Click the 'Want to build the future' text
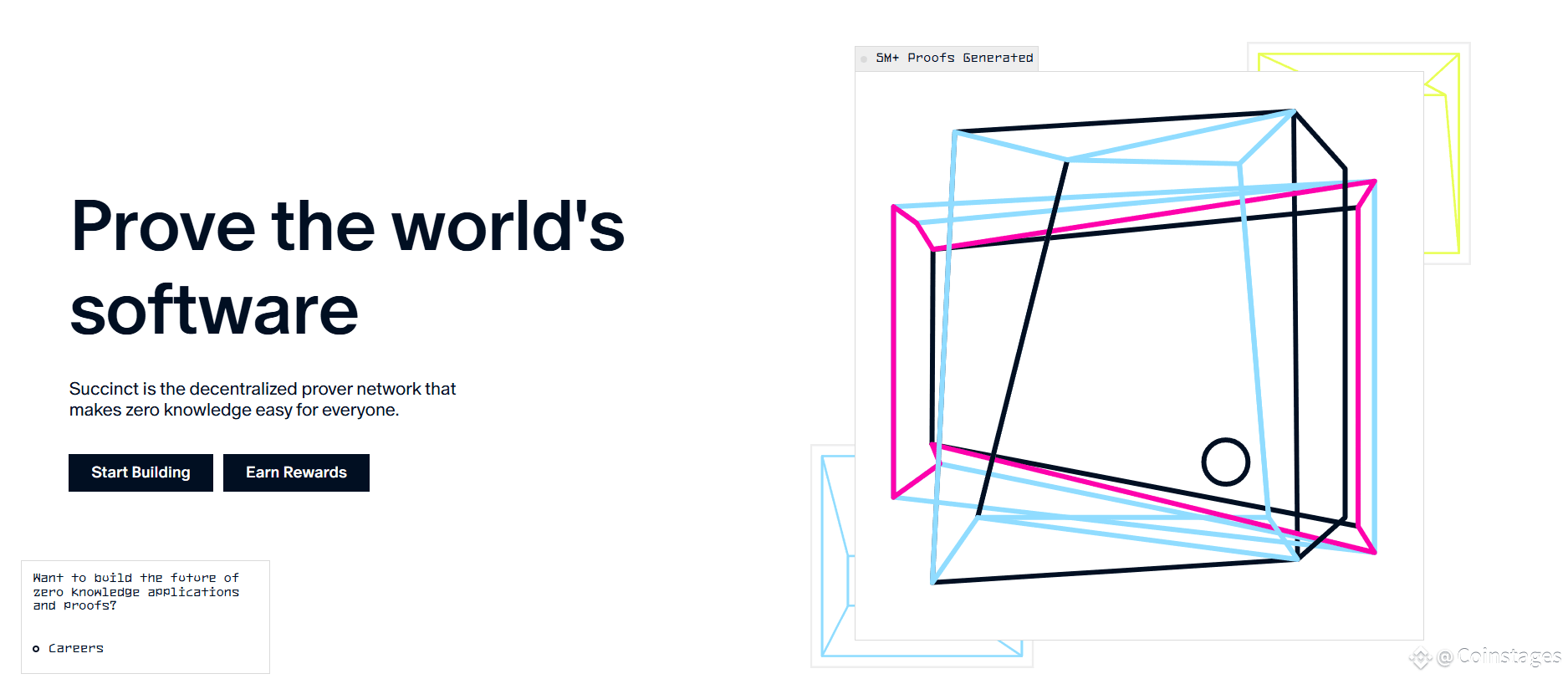This screenshot has width=1568, height=679. [x=136, y=591]
